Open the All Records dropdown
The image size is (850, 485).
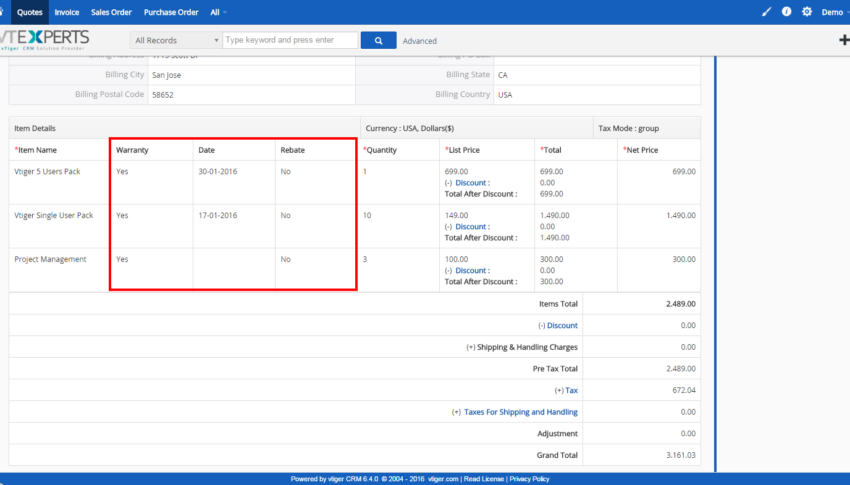click(x=176, y=40)
